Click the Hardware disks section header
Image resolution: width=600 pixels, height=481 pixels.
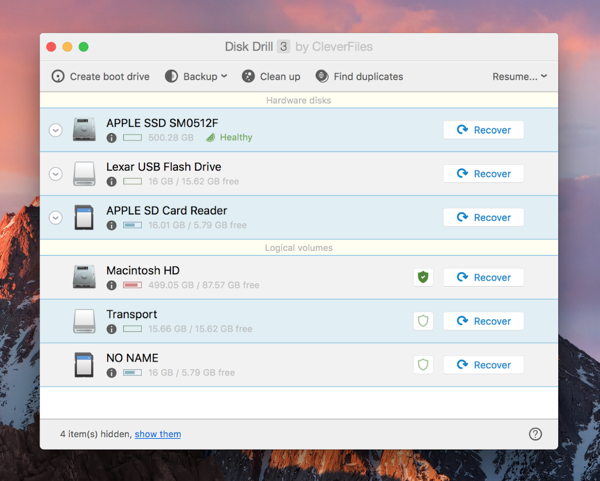[x=299, y=100]
